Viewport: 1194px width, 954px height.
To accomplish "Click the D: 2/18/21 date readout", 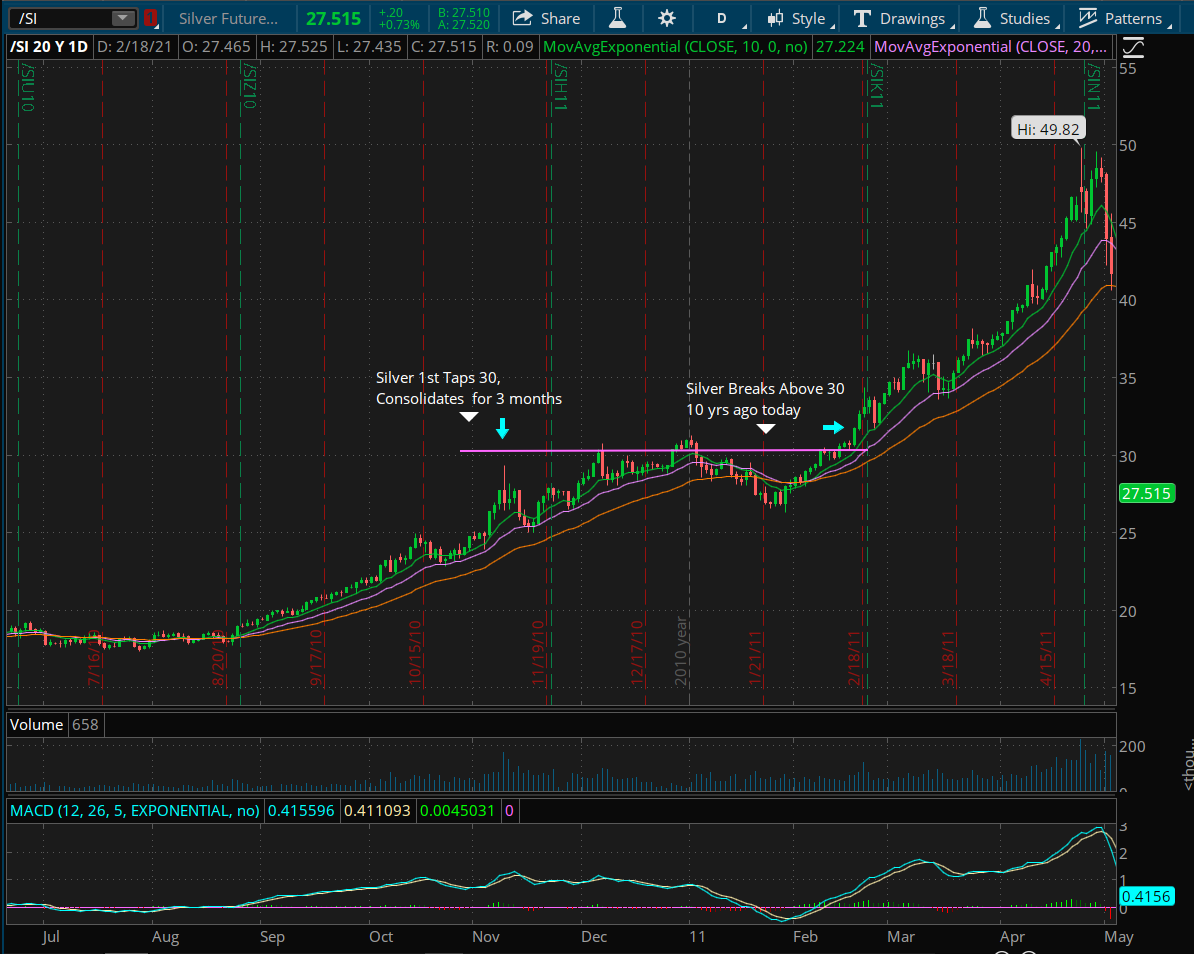I will (135, 46).
